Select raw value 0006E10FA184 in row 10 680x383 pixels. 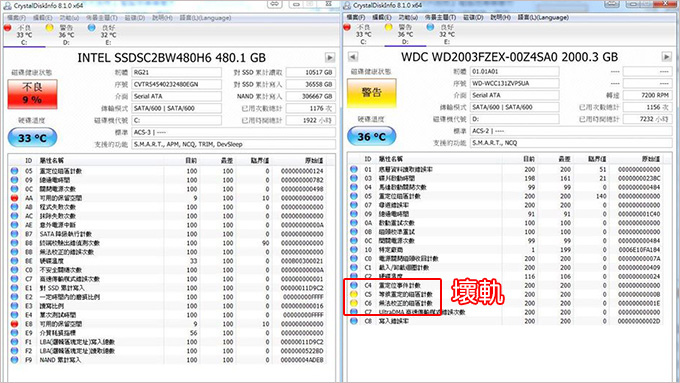[639, 249]
